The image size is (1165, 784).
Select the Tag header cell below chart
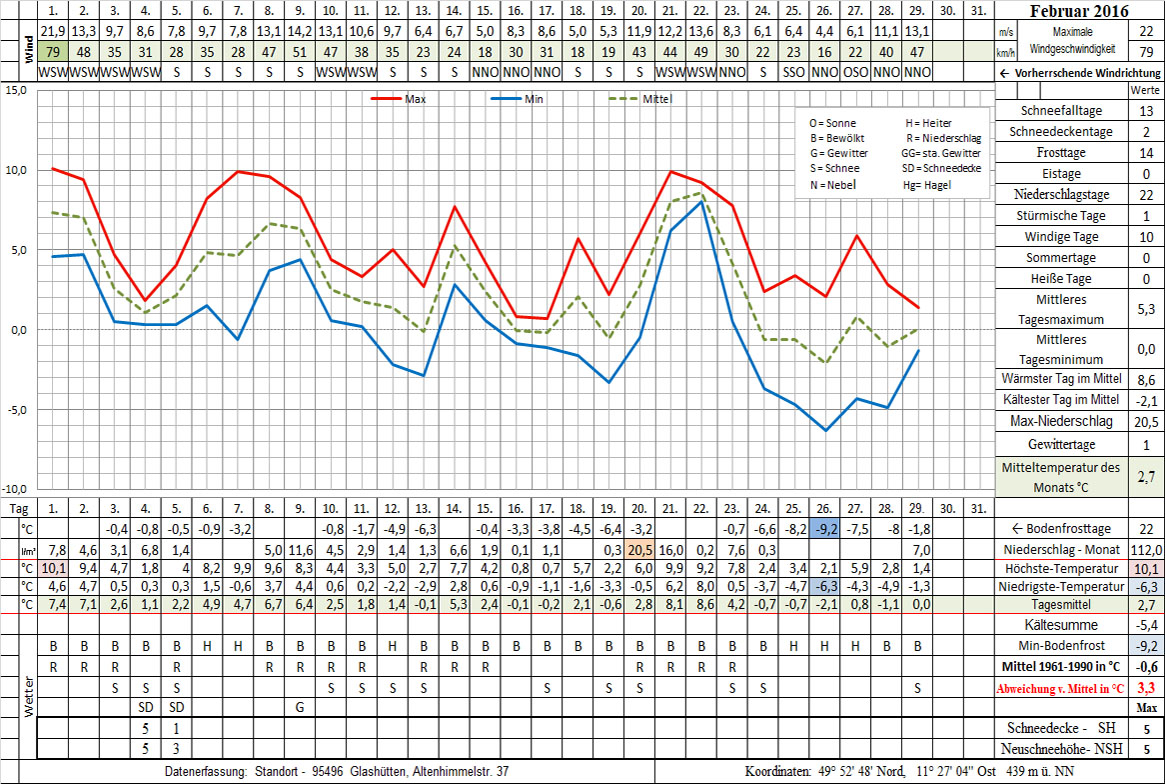click(x=18, y=507)
